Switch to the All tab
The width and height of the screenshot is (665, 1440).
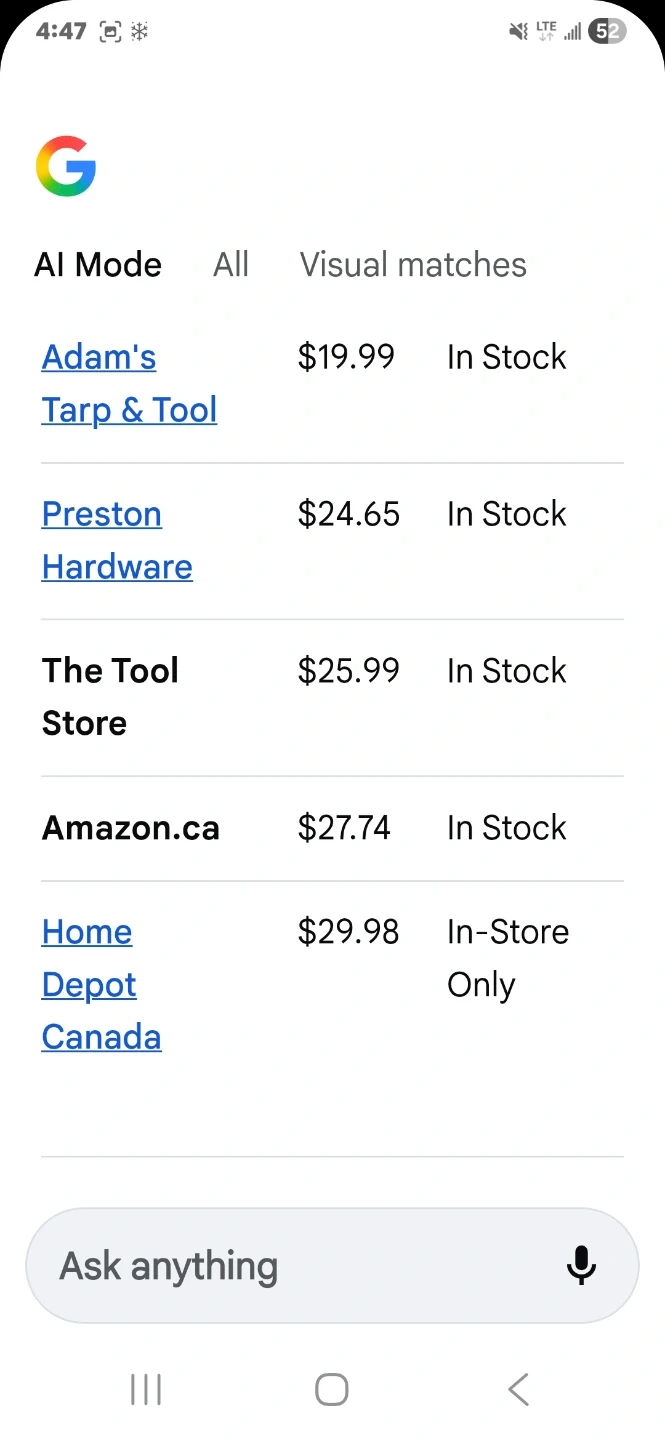click(231, 265)
